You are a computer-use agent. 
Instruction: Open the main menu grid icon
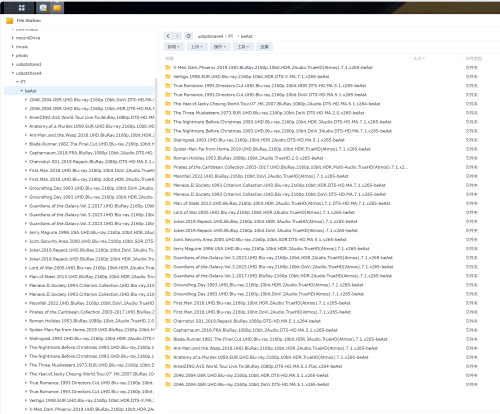[22, 7]
